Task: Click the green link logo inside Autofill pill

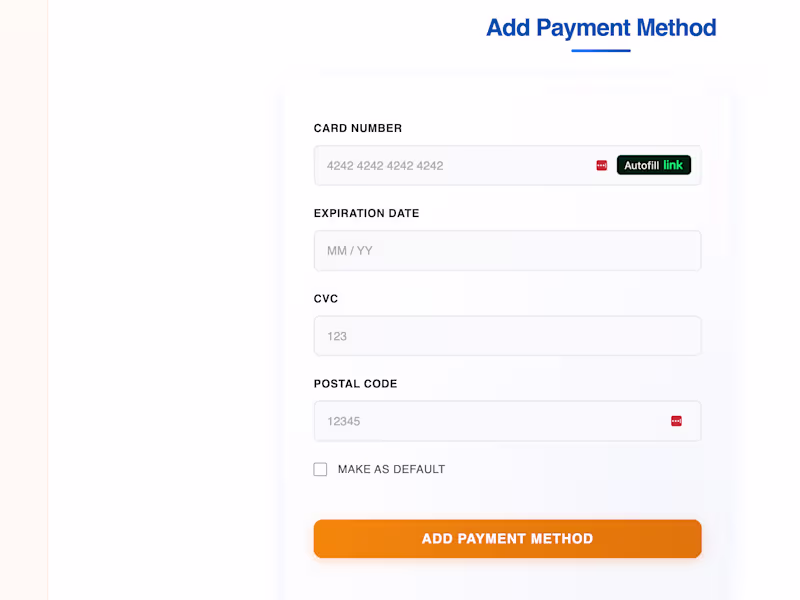Action: [x=673, y=165]
